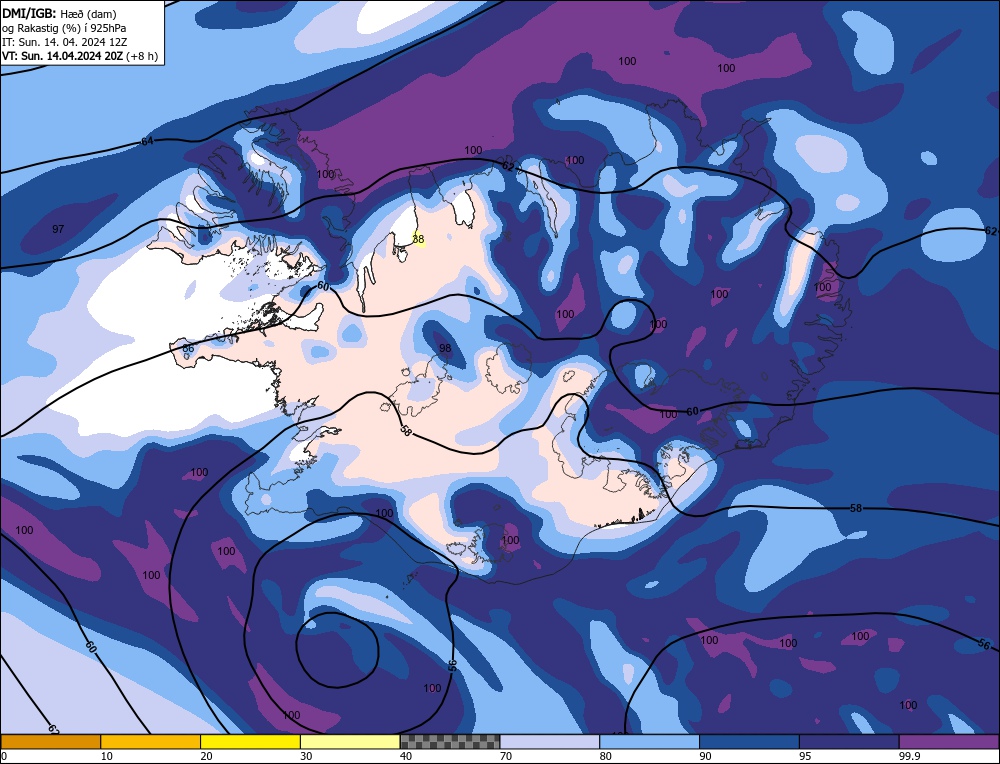
Task: Select the lavender 70–80 legend swatch
Action: pyautogui.click(x=550, y=741)
